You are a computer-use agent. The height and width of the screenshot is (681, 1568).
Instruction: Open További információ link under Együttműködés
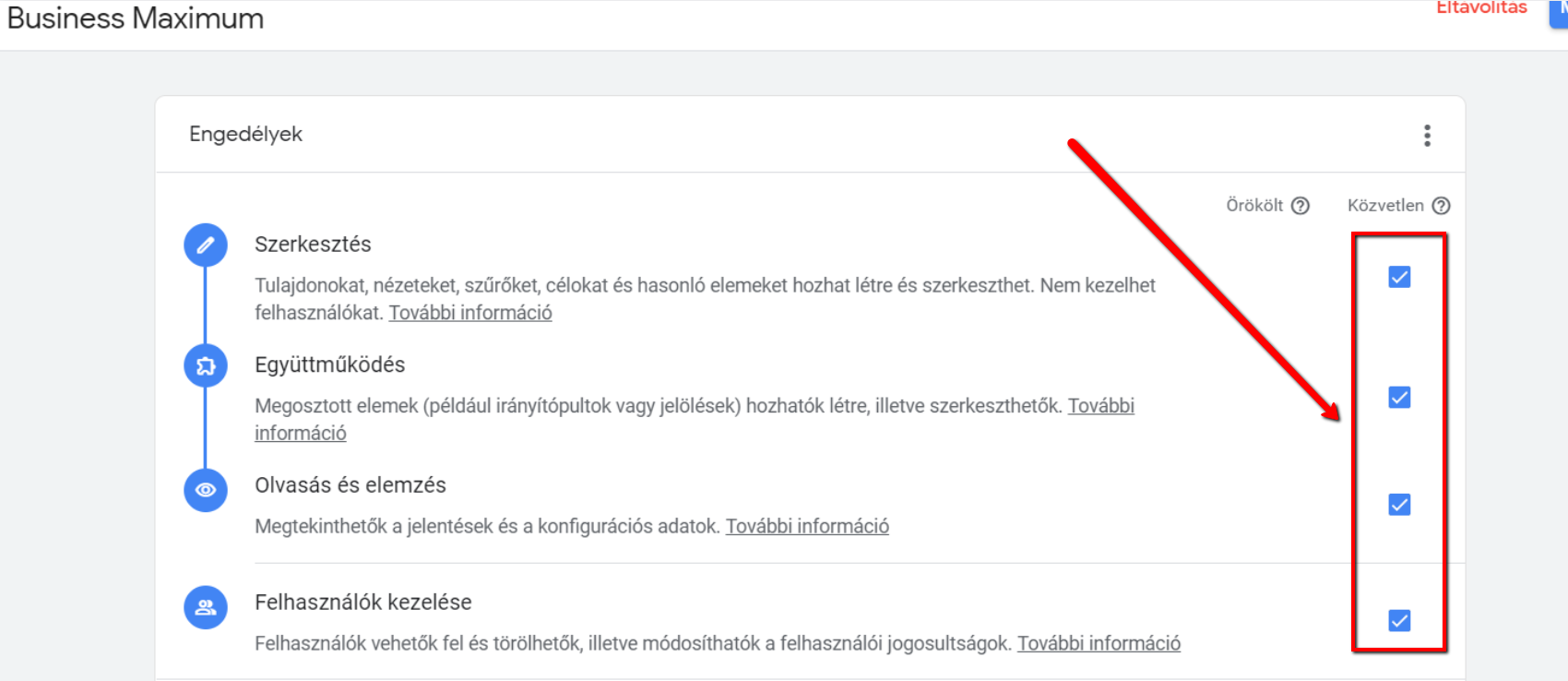click(1101, 406)
